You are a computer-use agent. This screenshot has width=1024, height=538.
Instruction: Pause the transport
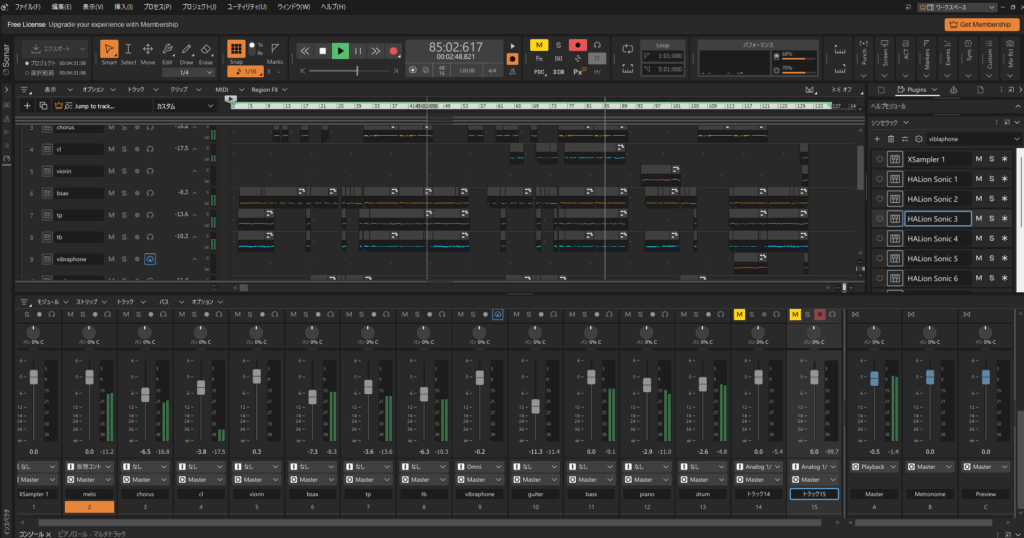coord(358,51)
